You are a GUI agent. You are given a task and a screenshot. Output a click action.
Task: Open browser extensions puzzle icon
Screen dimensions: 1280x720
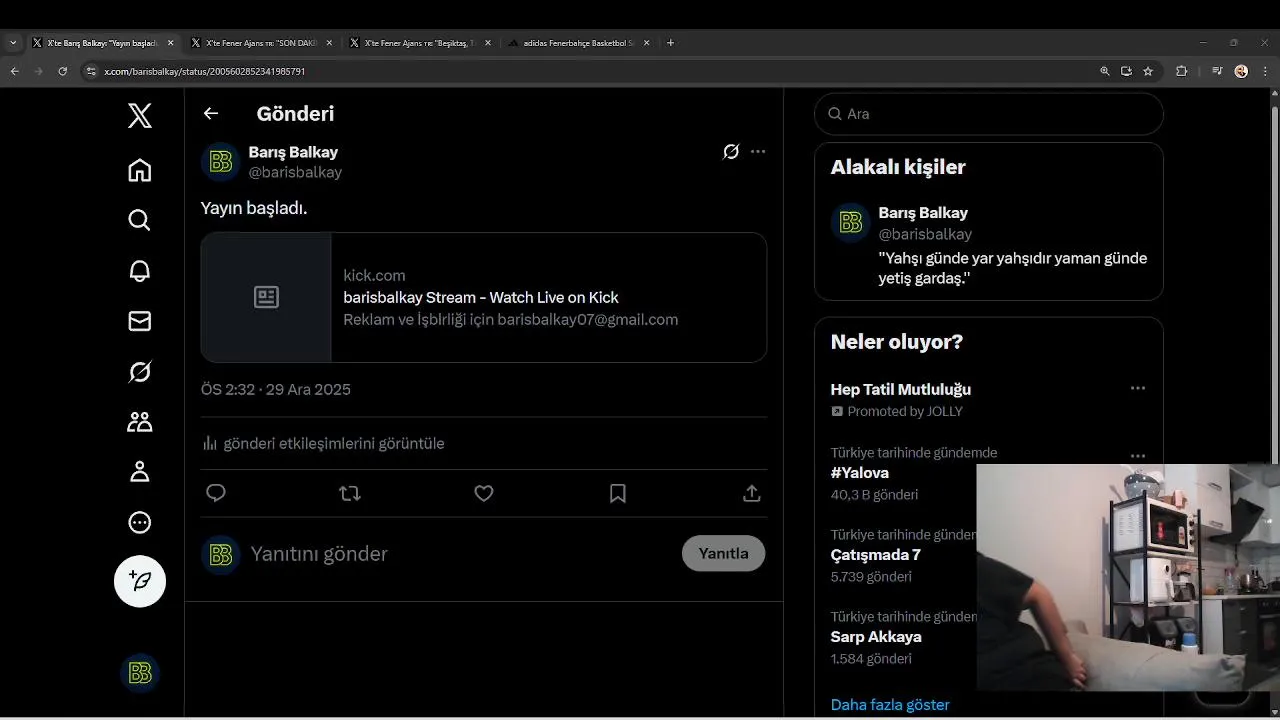[x=1182, y=71]
